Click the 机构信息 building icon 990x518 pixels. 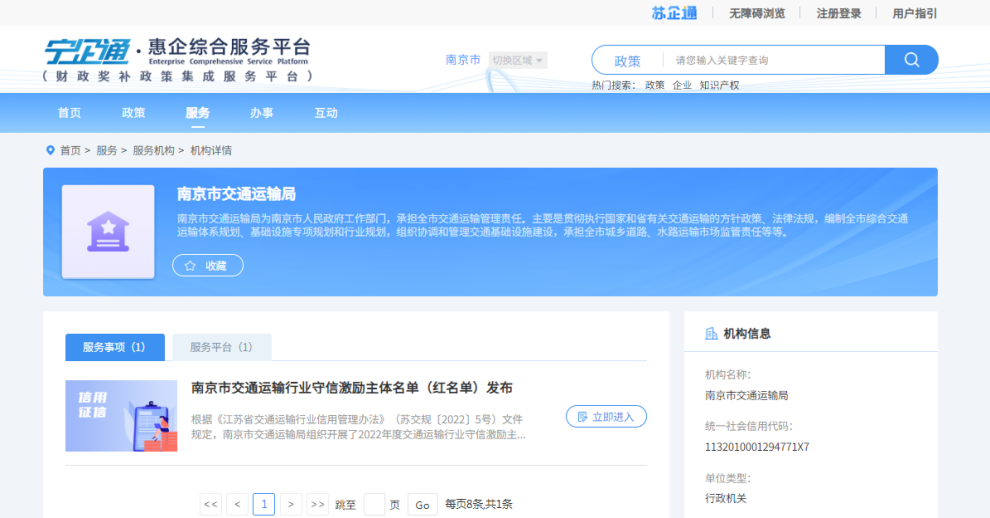pyautogui.click(x=711, y=334)
